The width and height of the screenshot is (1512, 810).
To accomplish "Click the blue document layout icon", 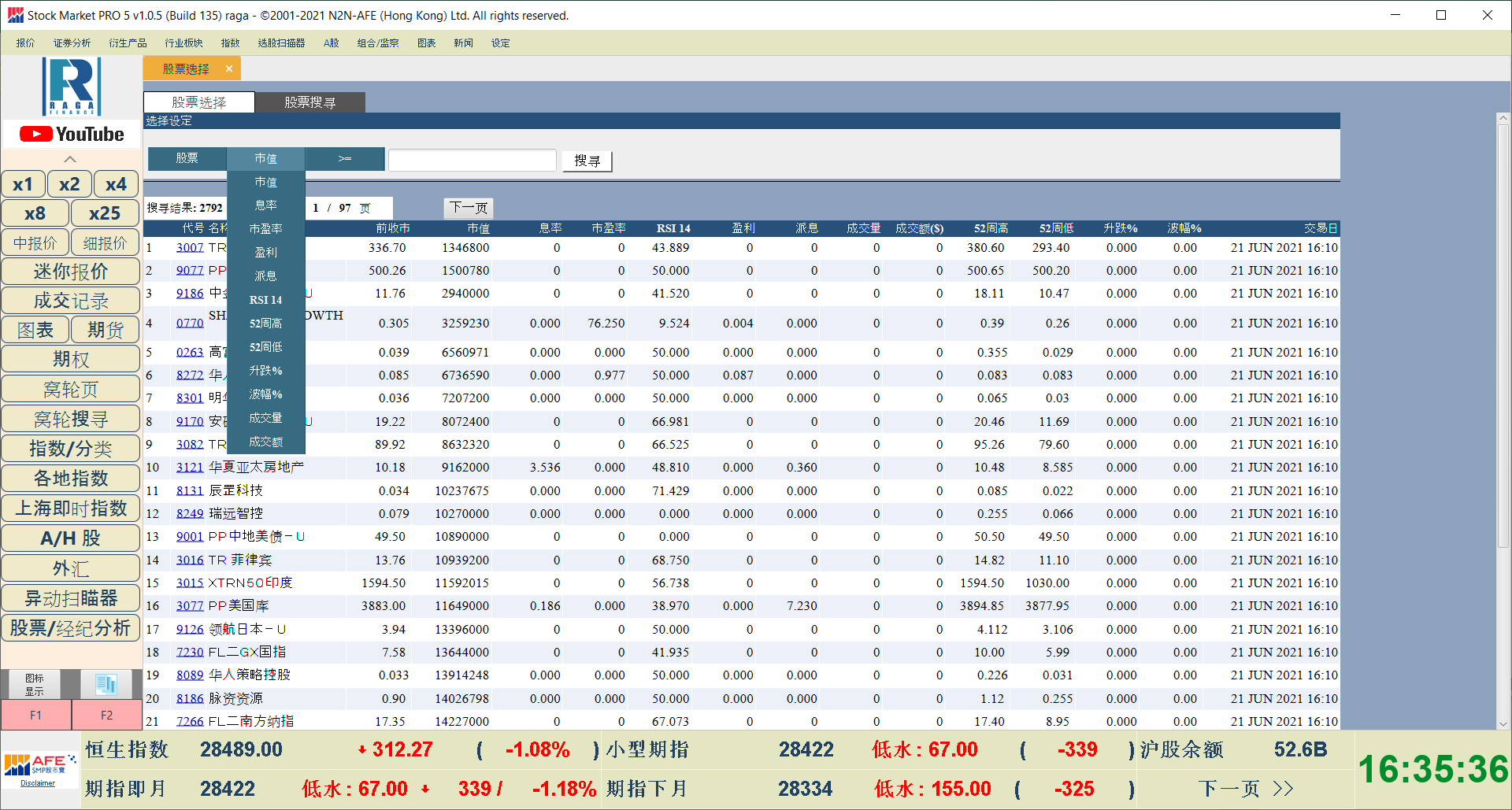I will [106, 684].
